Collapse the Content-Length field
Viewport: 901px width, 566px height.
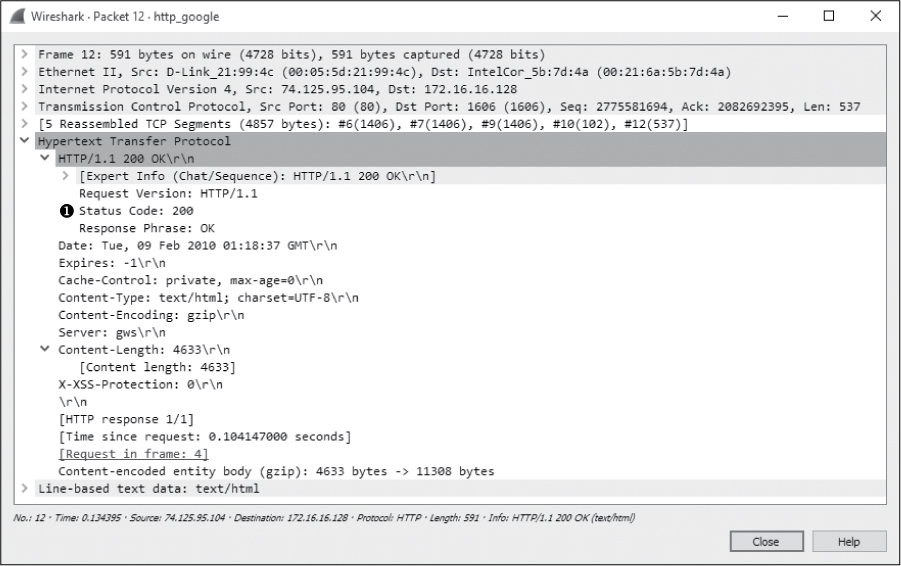44,350
